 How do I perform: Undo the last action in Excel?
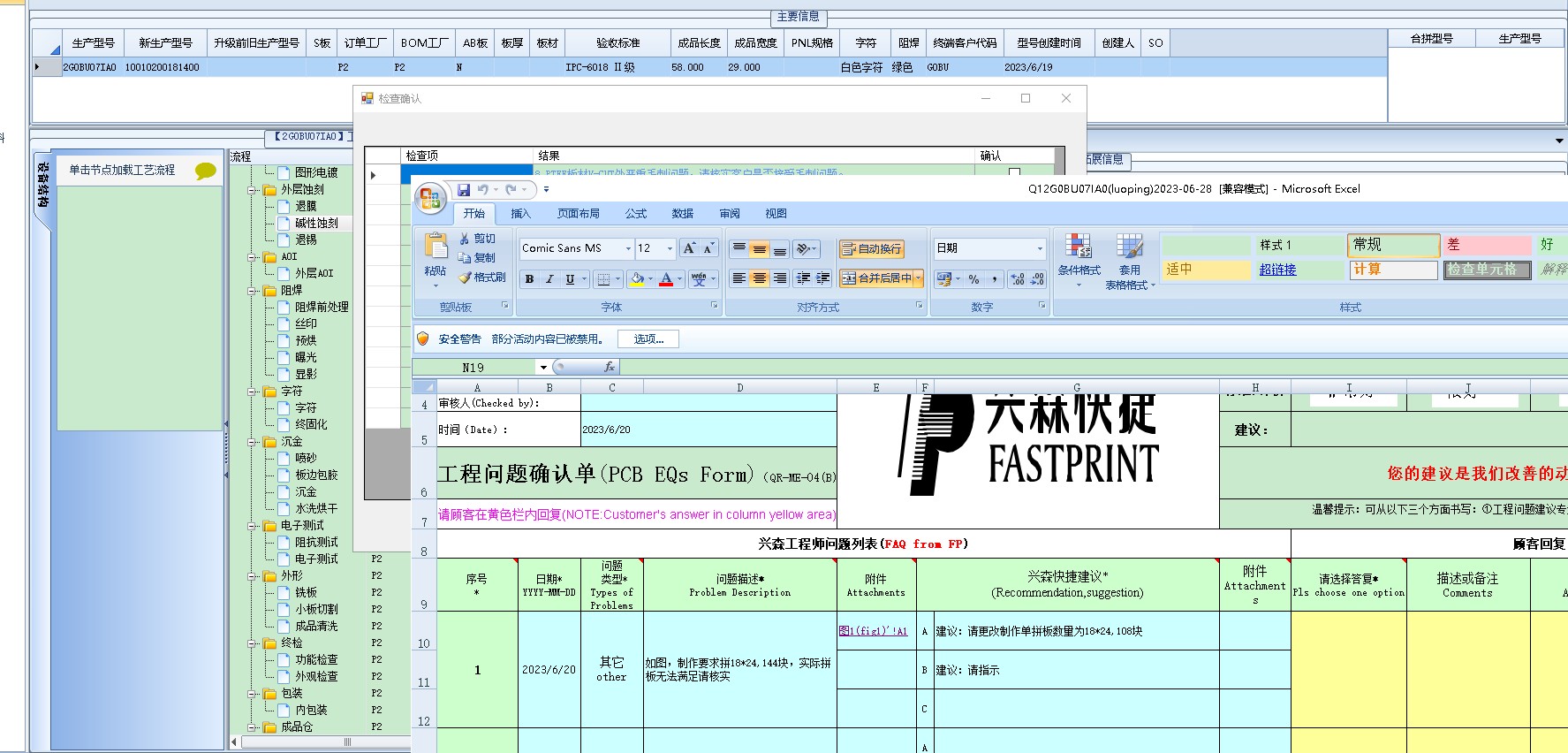(x=483, y=189)
